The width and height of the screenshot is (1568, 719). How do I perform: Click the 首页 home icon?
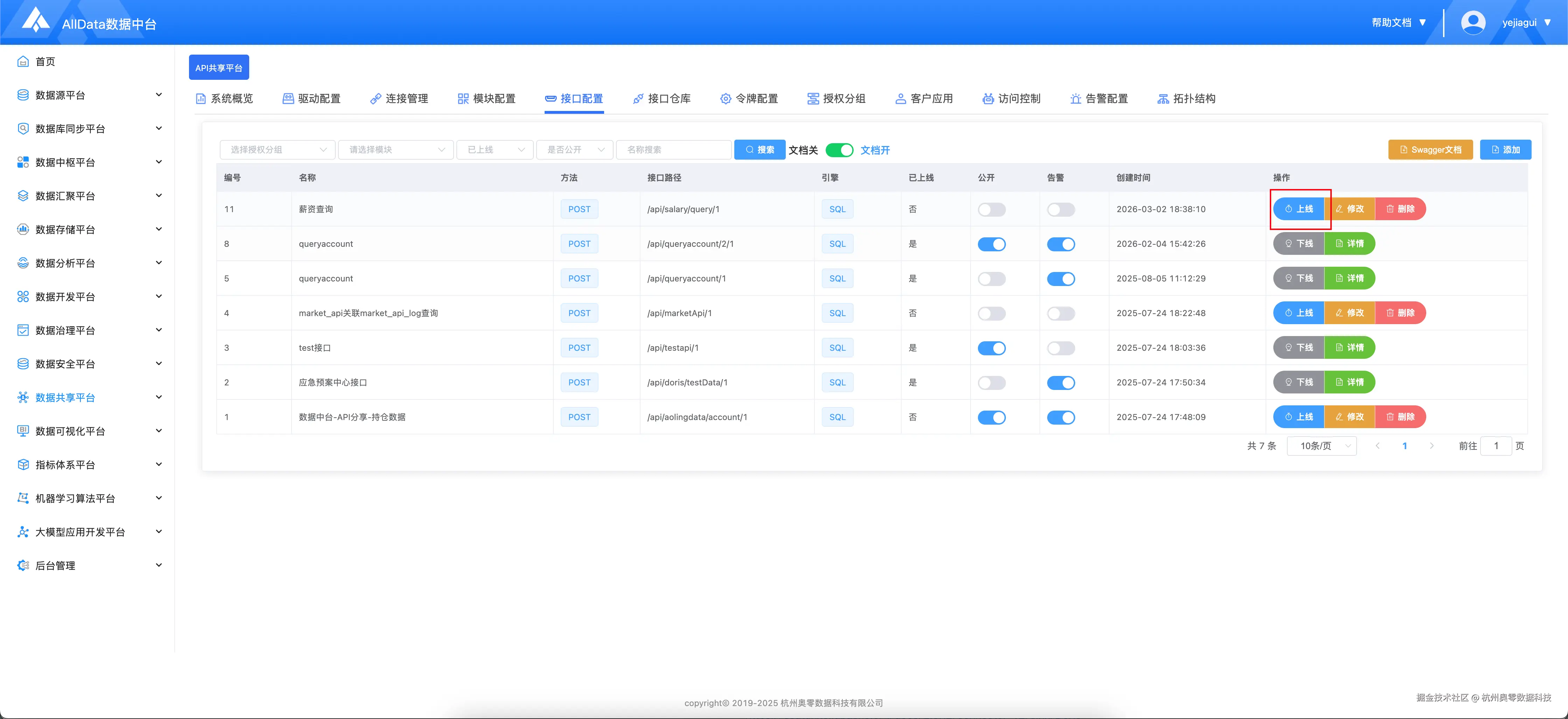tap(23, 62)
